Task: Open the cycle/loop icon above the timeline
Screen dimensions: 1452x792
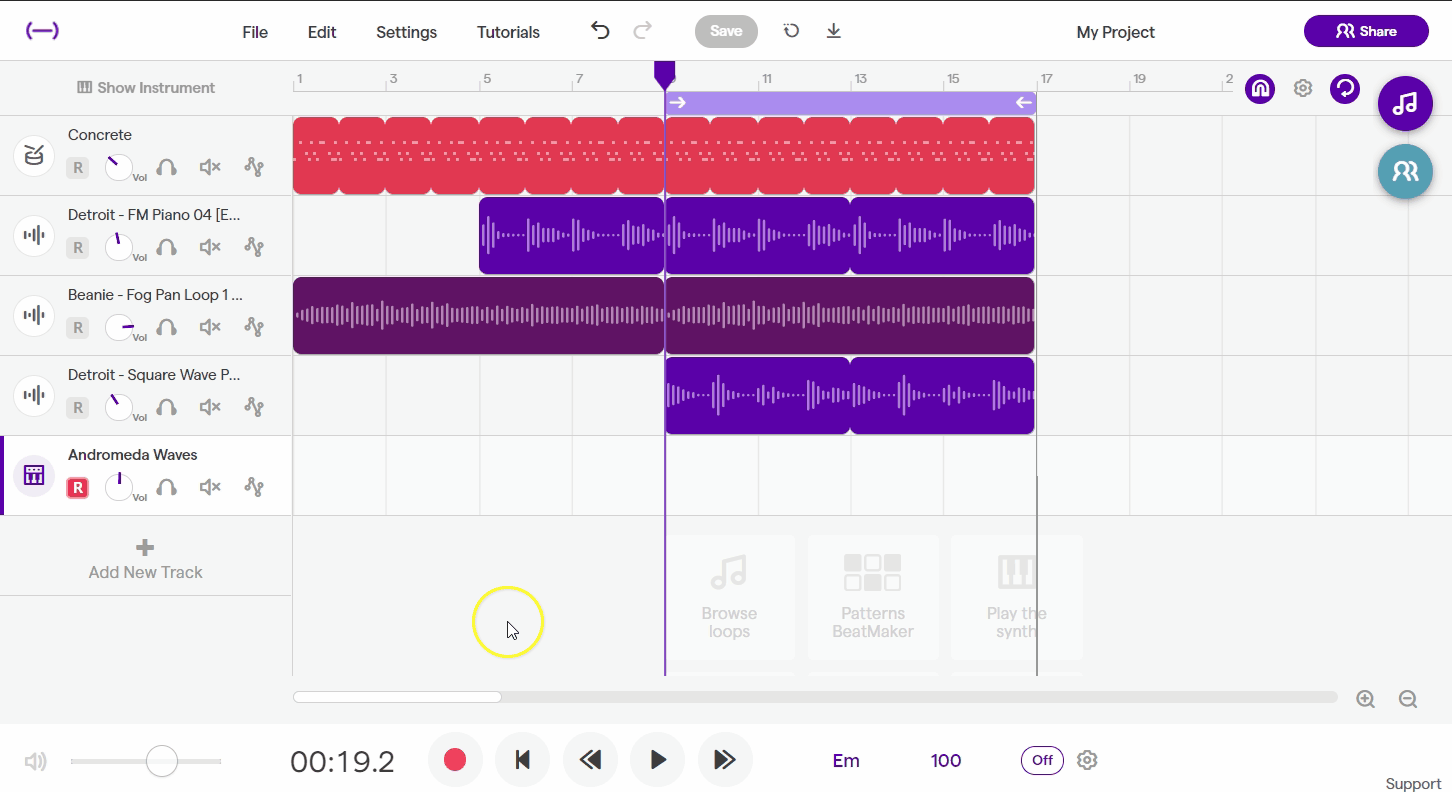Action: click(1344, 88)
